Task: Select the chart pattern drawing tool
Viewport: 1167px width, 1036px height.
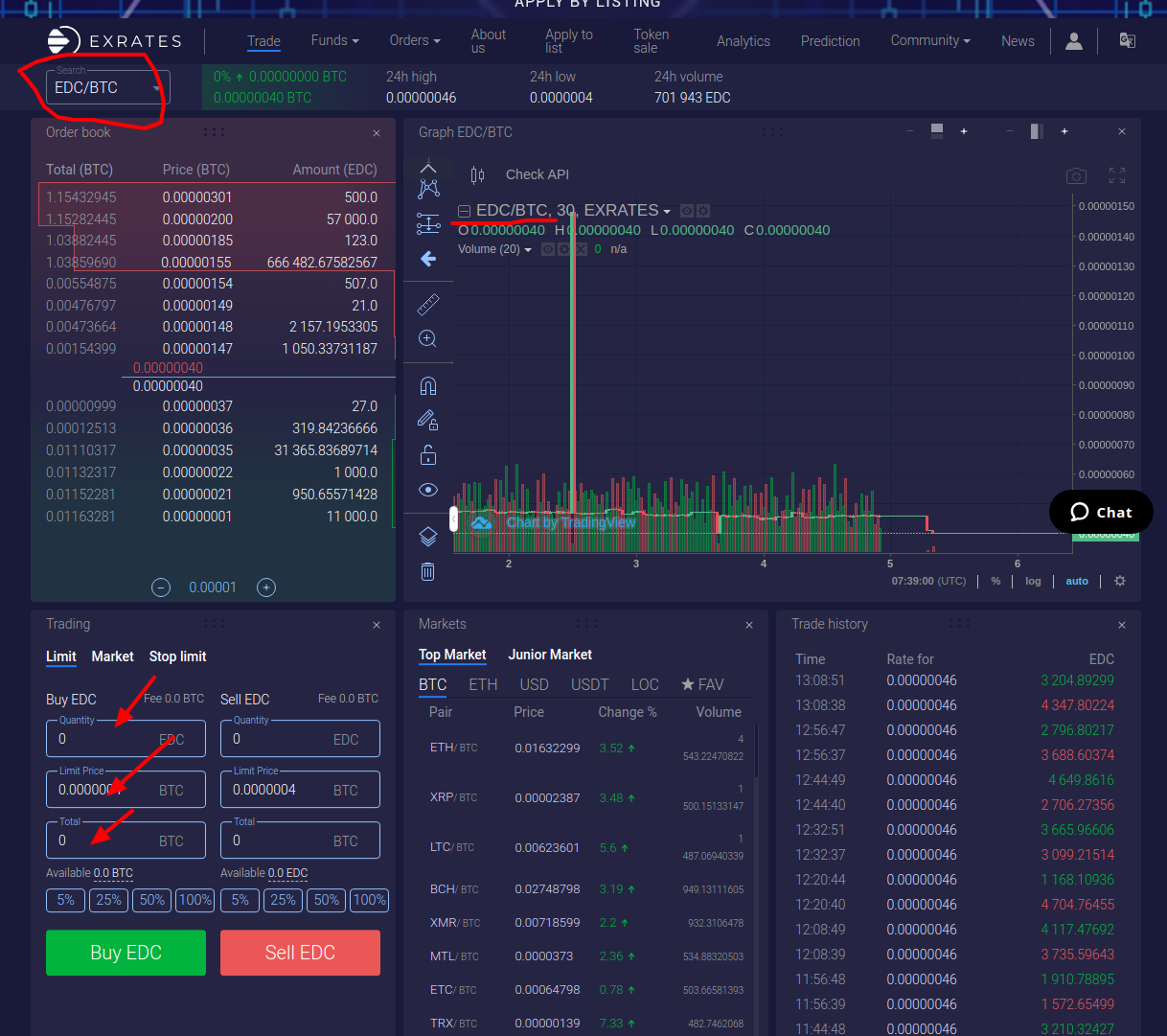Action: 428,189
